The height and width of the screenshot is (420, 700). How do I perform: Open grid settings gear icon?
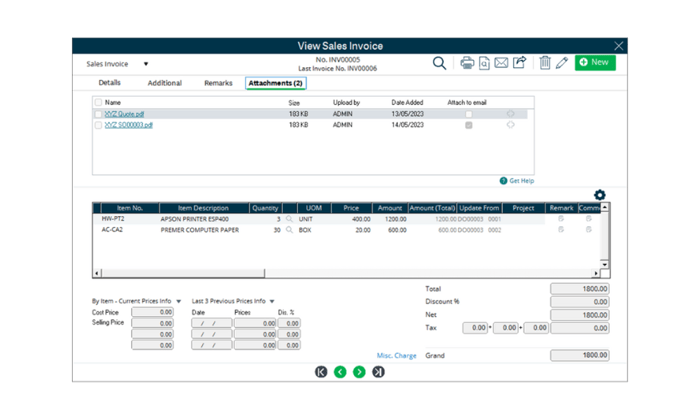[x=600, y=195]
